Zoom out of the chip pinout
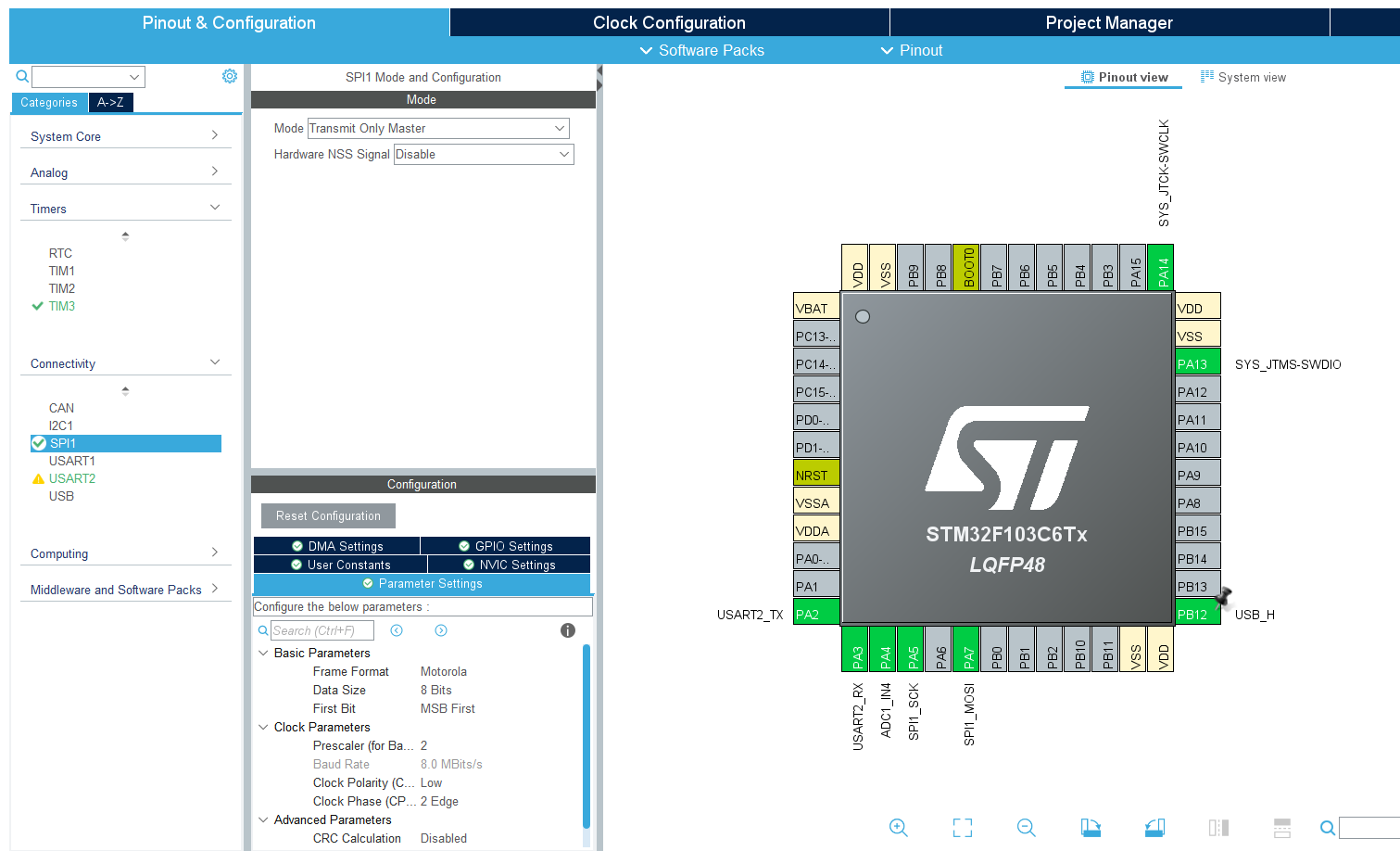The image size is (1400, 851). 1026,828
